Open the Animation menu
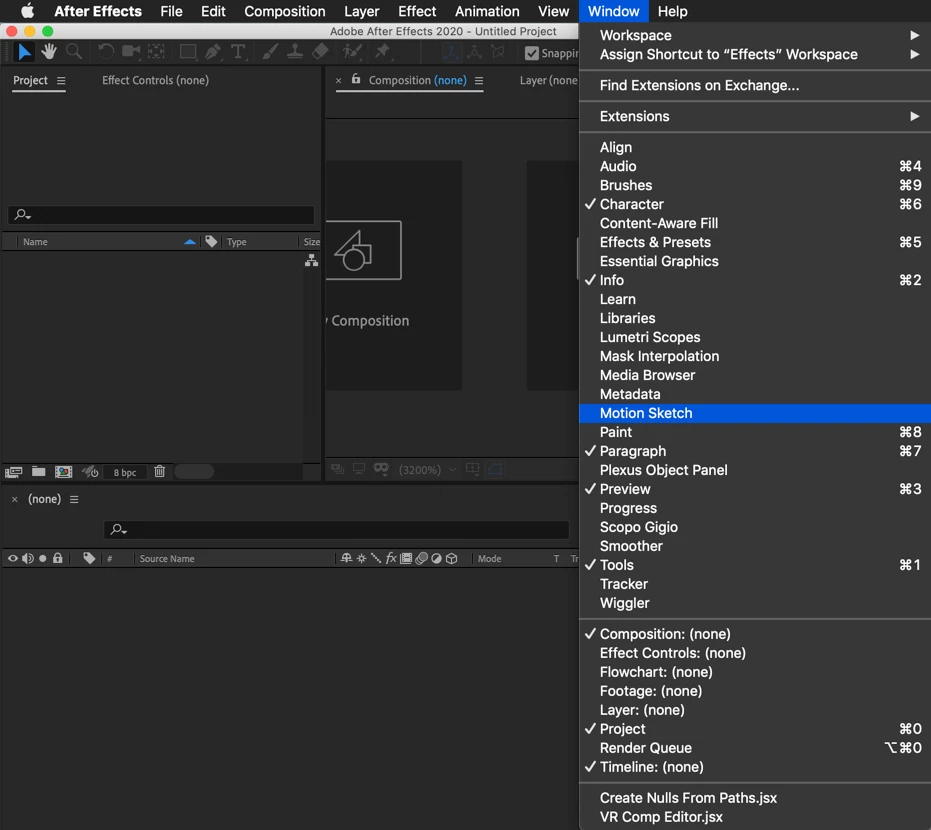Image resolution: width=931 pixels, height=830 pixels. click(487, 11)
